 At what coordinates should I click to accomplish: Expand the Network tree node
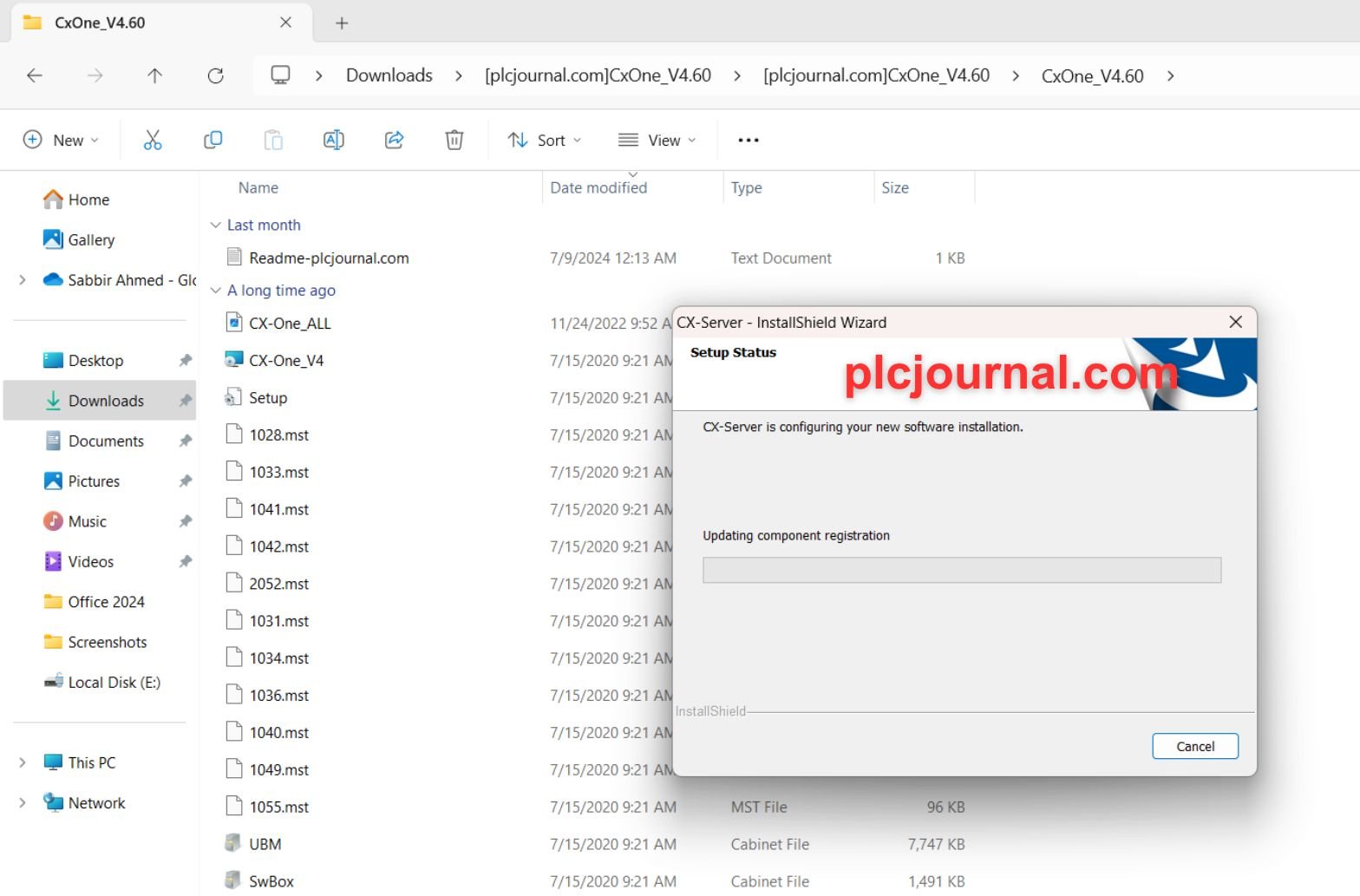coord(23,802)
